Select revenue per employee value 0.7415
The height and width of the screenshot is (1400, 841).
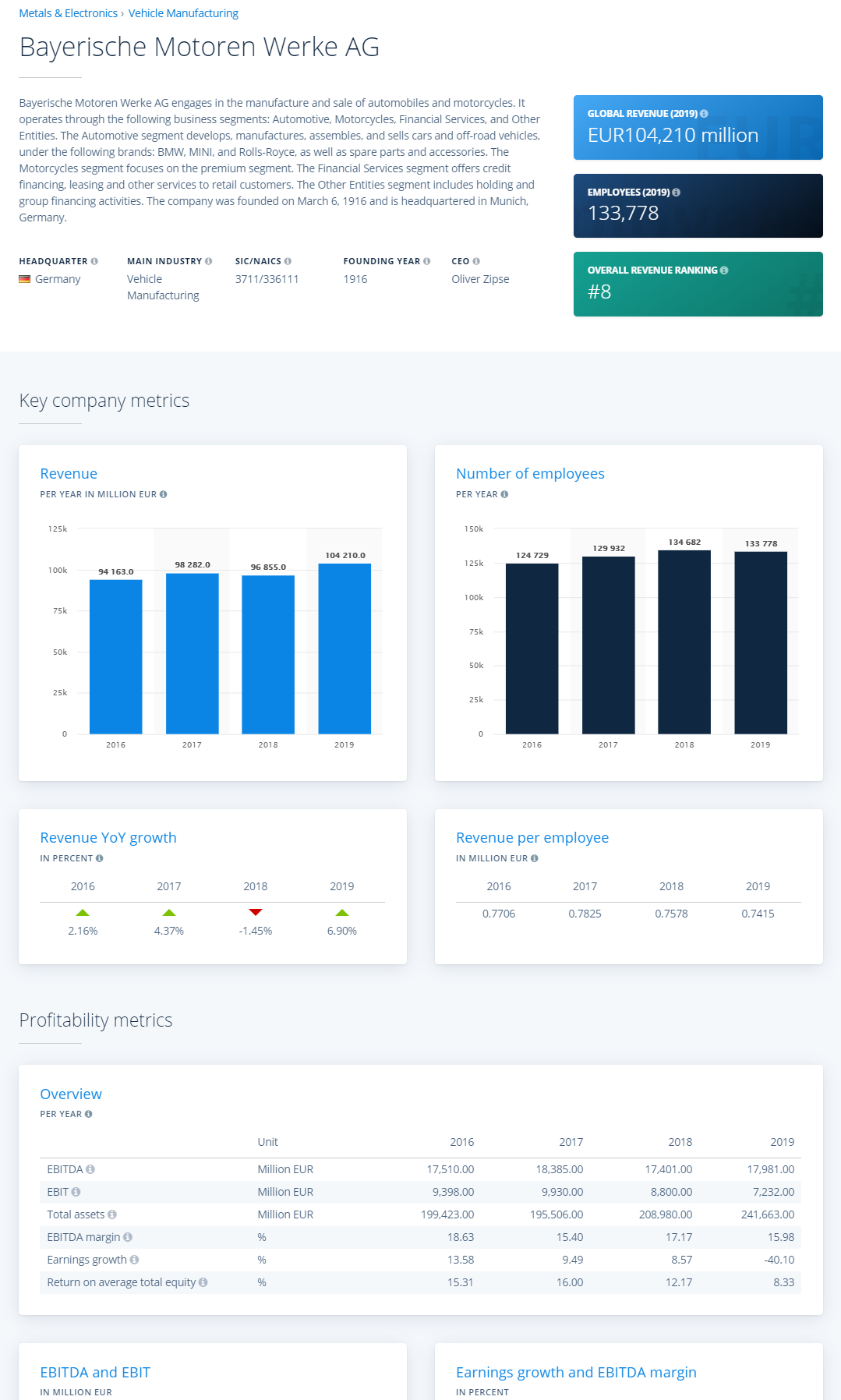click(x=758, y=914)
